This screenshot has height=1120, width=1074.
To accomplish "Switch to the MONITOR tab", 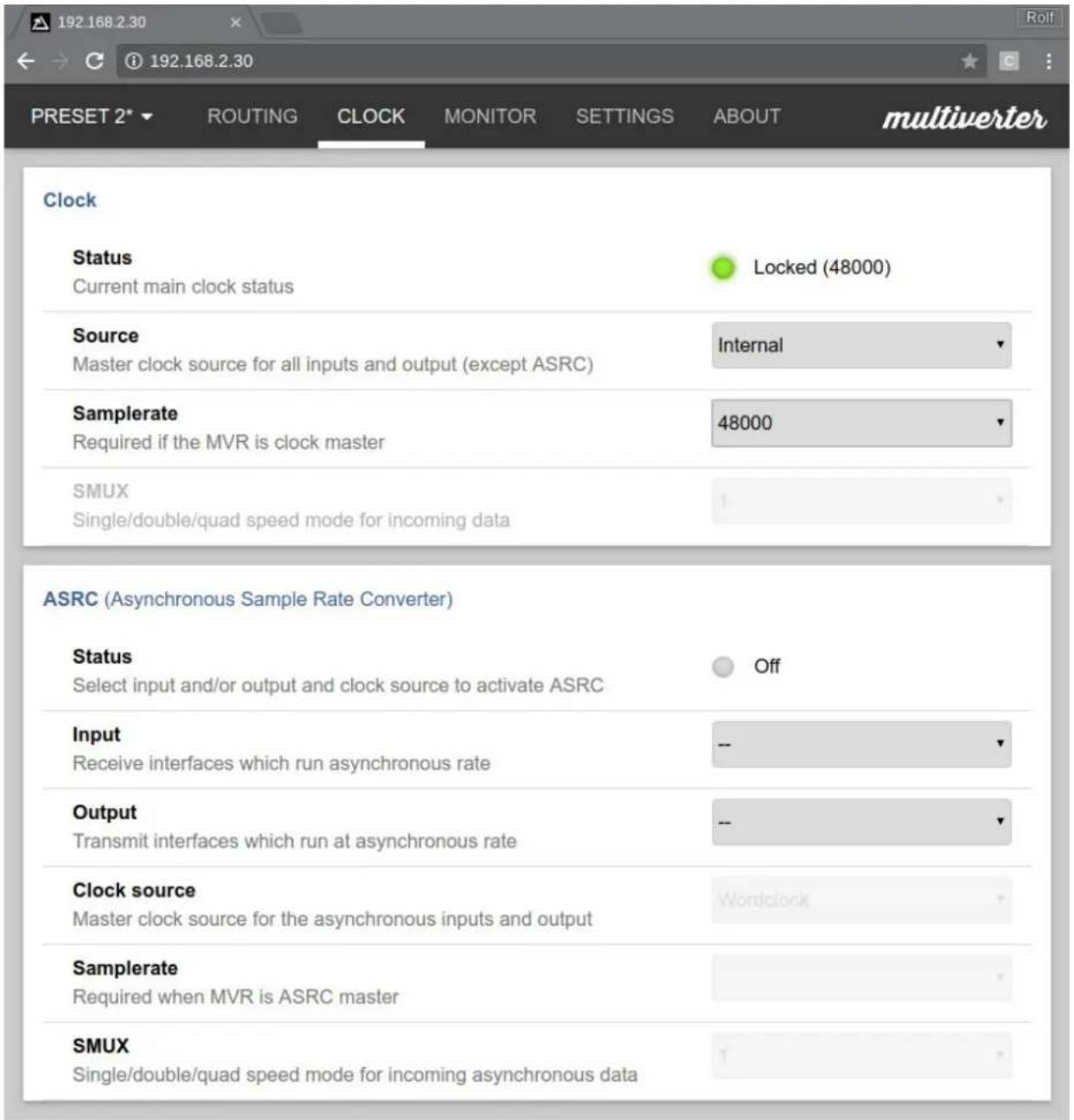I will [x=490, y=116].
